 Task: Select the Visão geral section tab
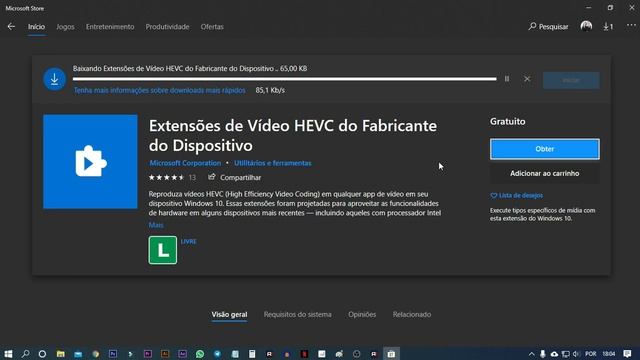229,314
